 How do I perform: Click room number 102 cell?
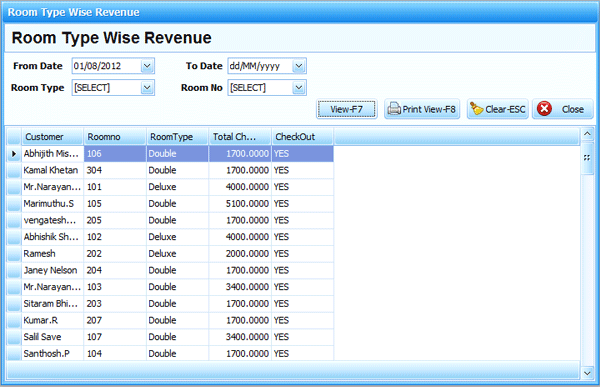pos(115,237)
